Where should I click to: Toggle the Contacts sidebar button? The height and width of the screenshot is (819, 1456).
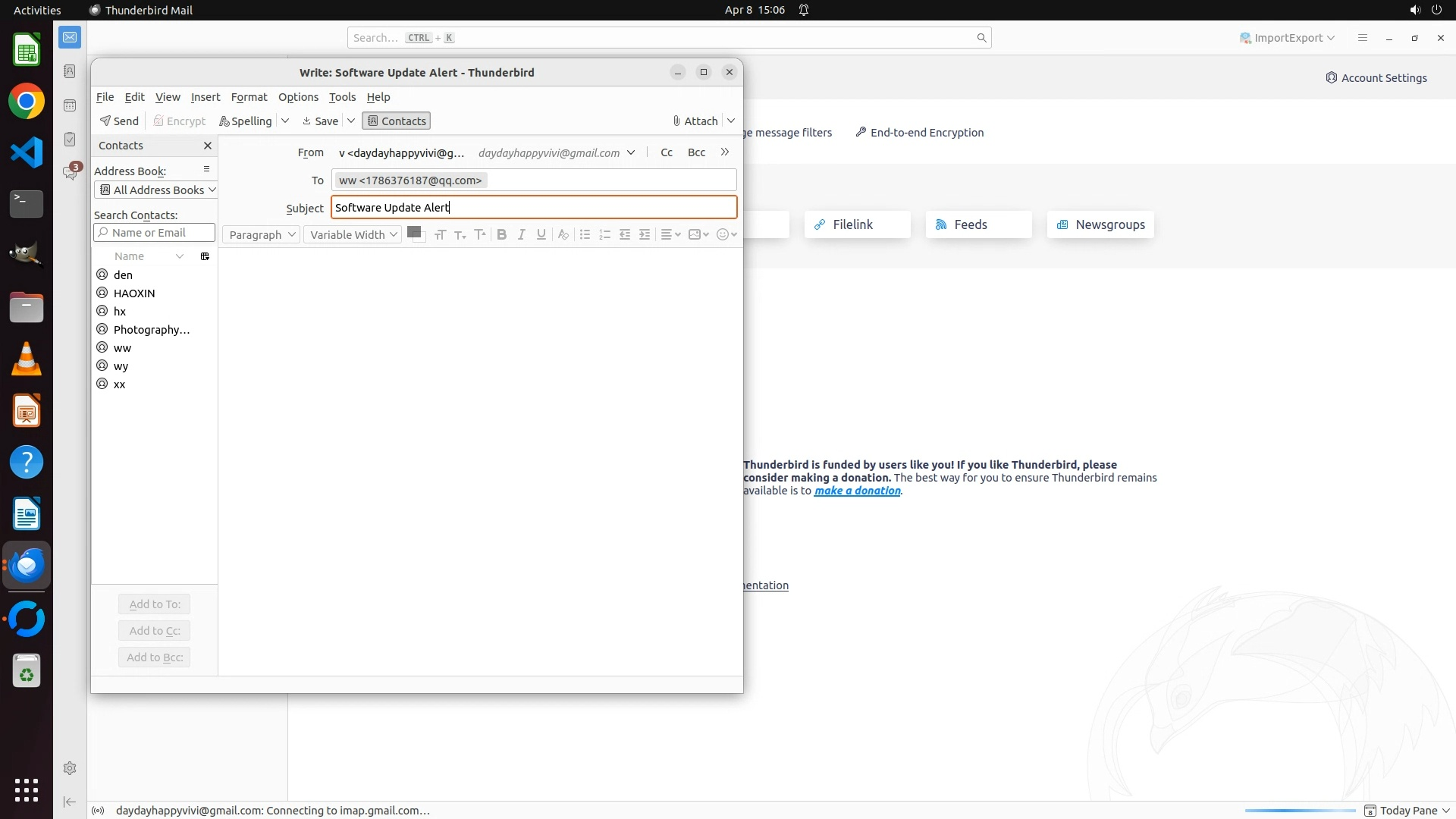click(397, 121)
